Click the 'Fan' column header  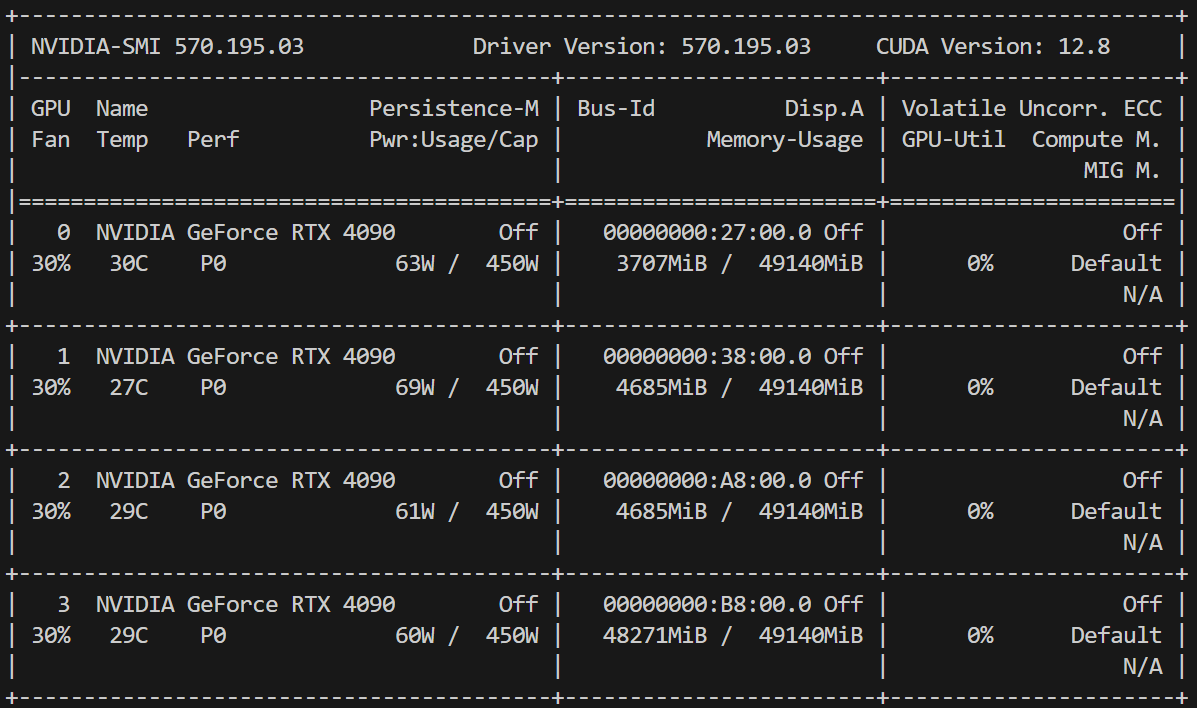(x=50, y=140)
